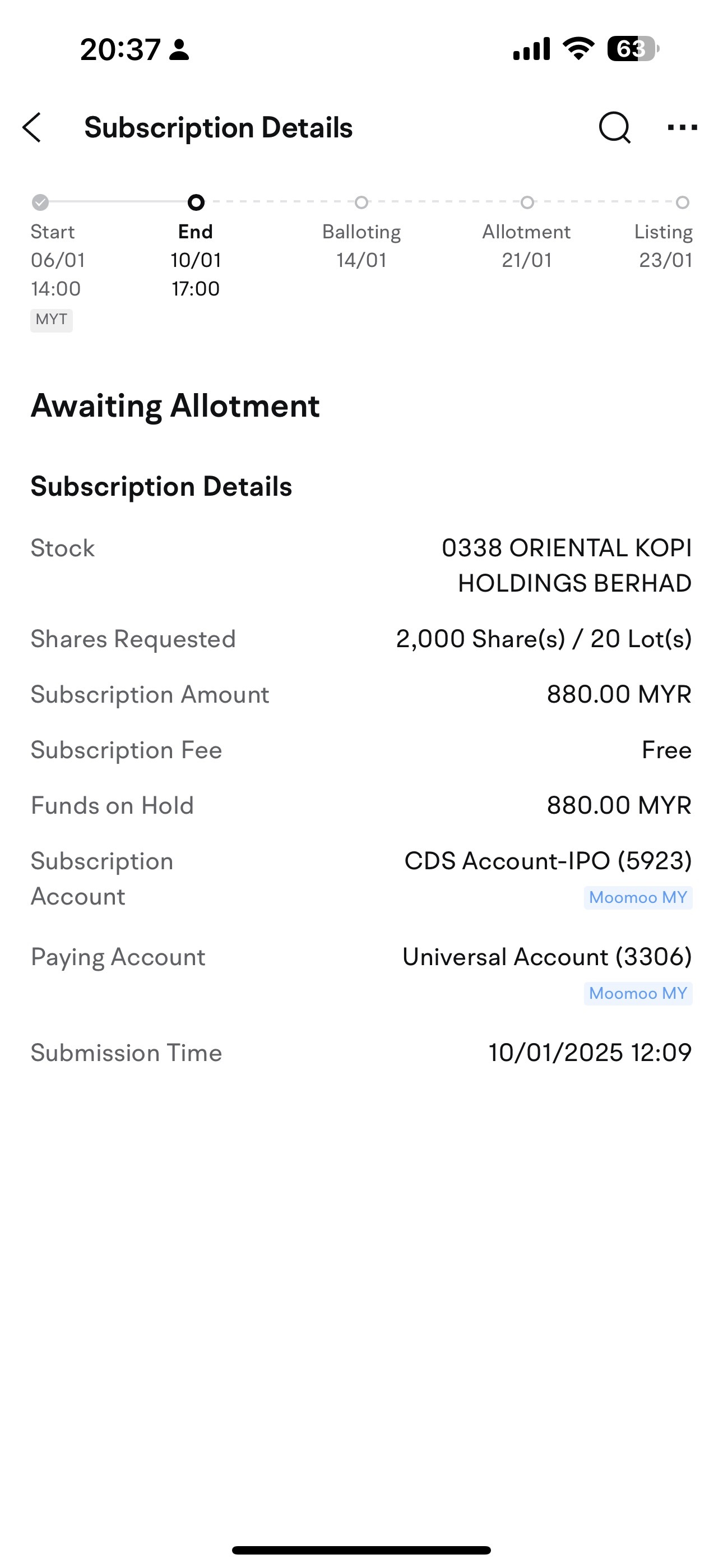The width and height of the screenshot is (723, 1568).
Task: Tap the completed Start checkmark icon
Action: pyautogui.click(x=40, y=202)
